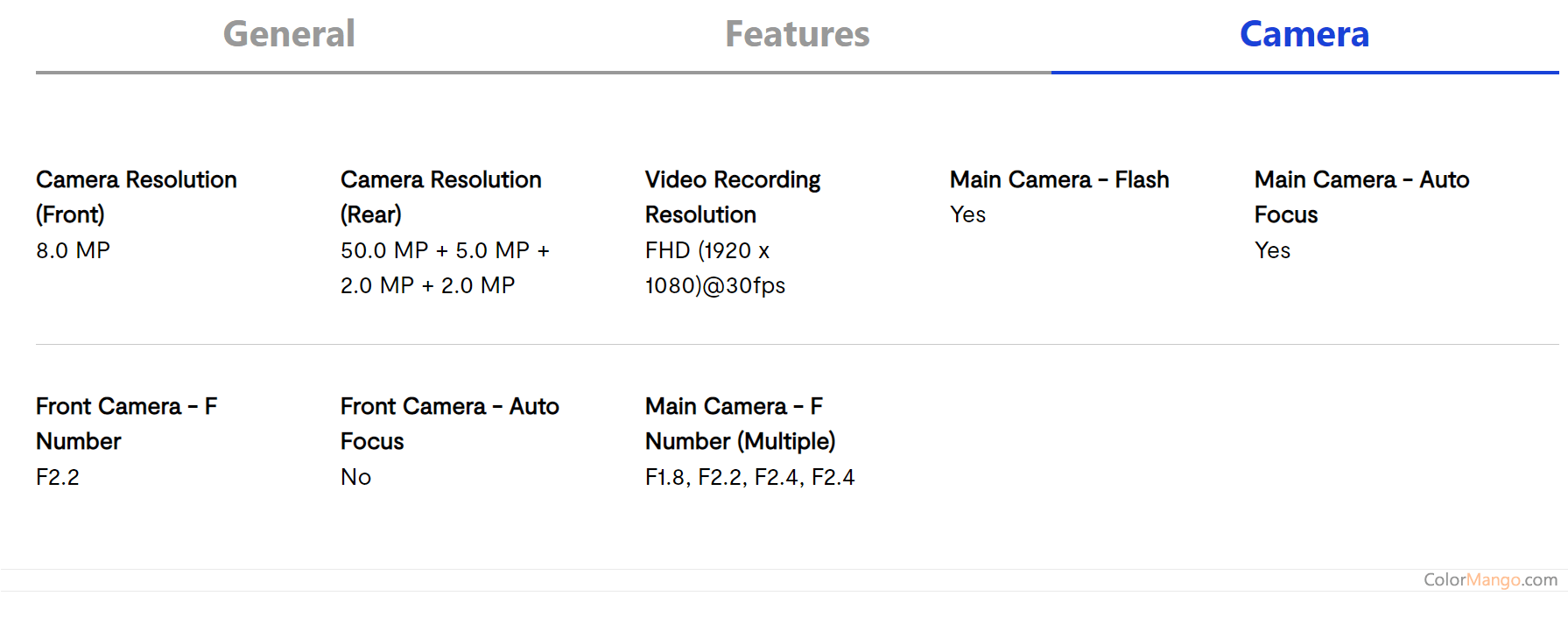Click the ColorMango.com watermark link
Viewport: 1568px width, 631px height.
1490,579
